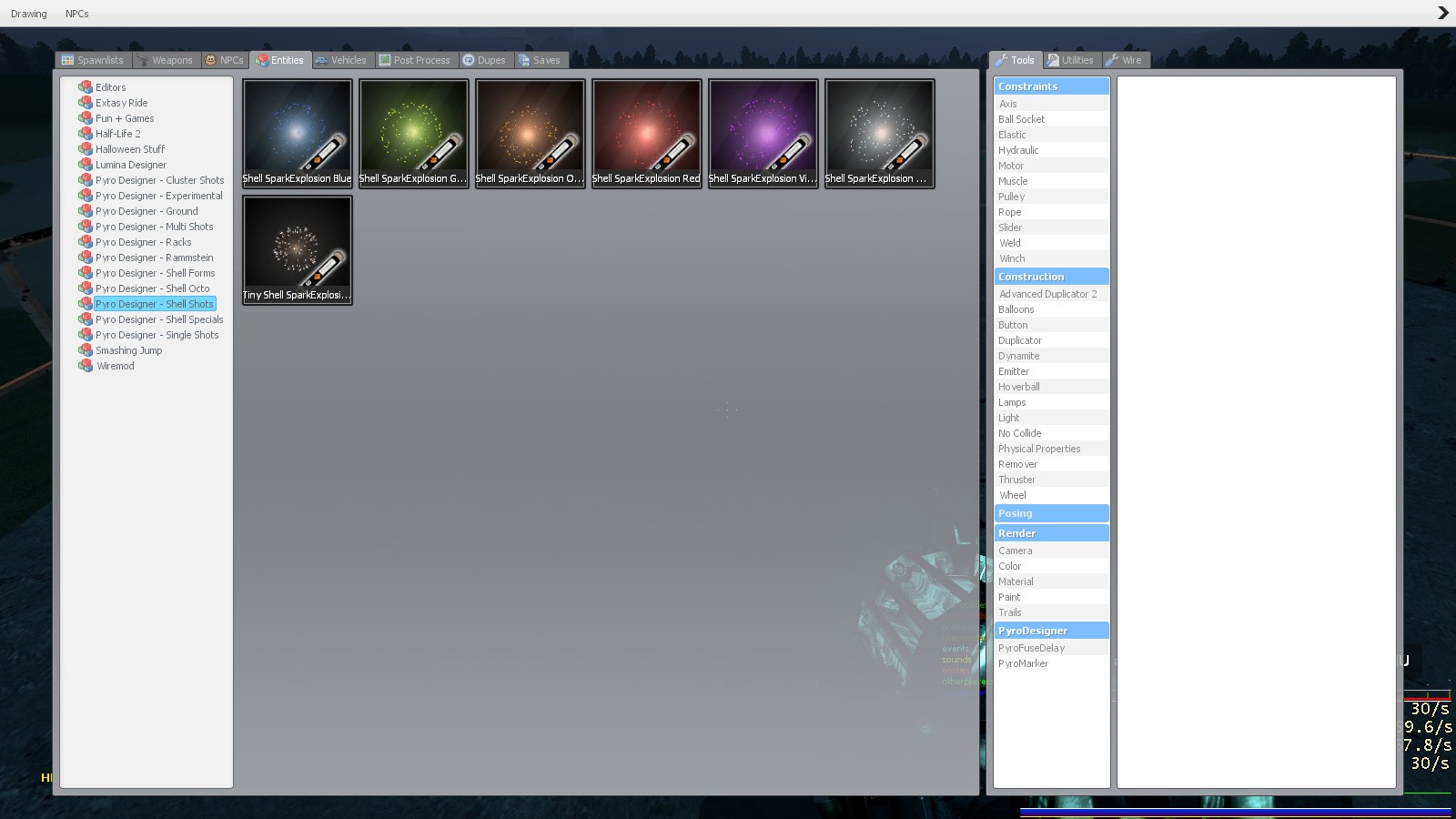Choose the PyroFuseDelay tool
Viewport: 1456px width, 819px height.
click(x=1031, y=648)
